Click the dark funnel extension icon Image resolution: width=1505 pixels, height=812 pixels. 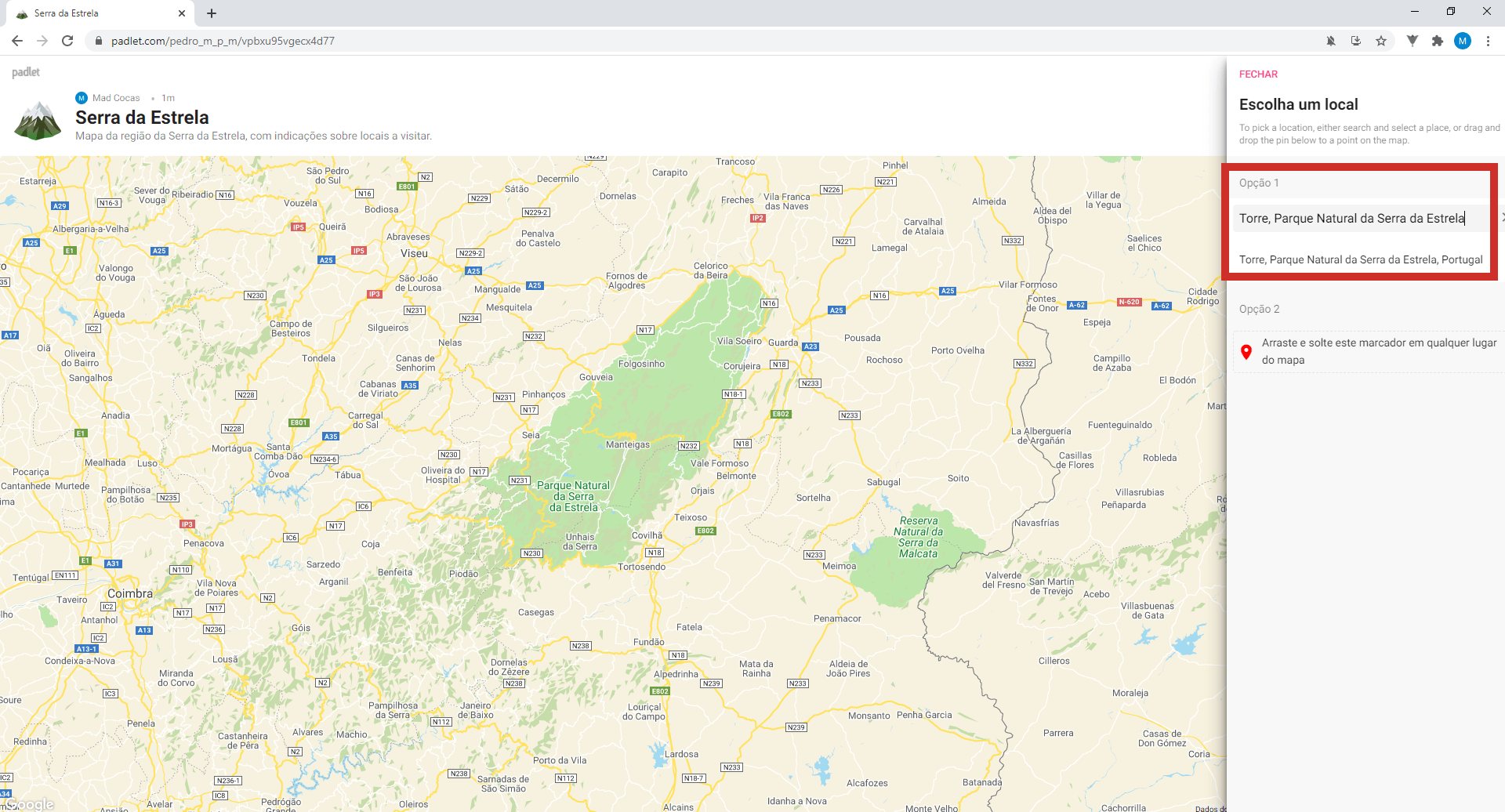pos(1413,41)
